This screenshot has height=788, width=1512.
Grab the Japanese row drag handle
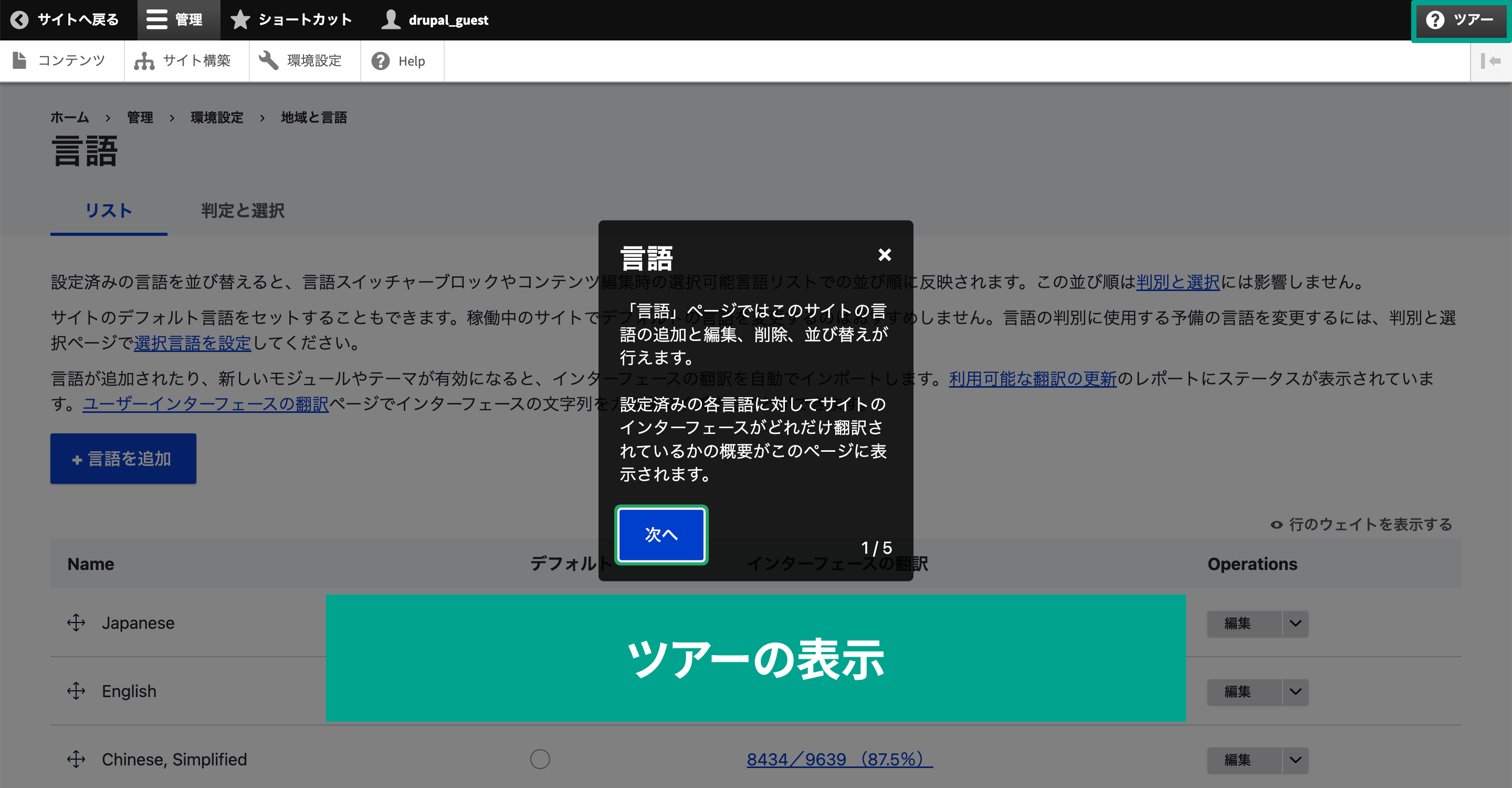pyautogui.click(x=76, y=623)
